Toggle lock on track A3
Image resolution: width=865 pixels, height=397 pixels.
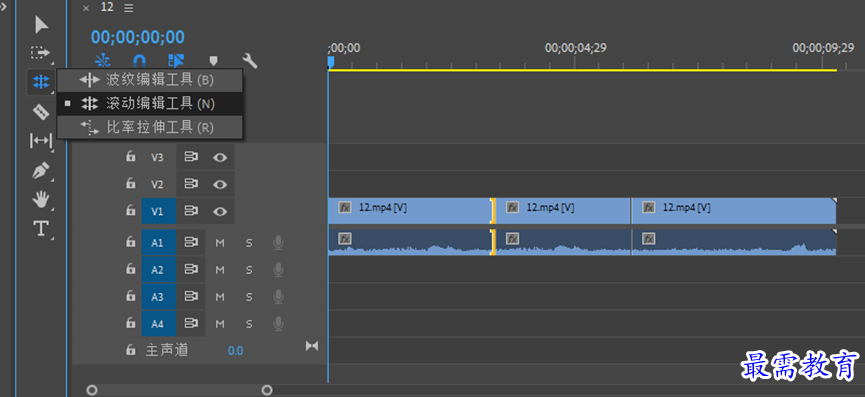click(131, 296)
